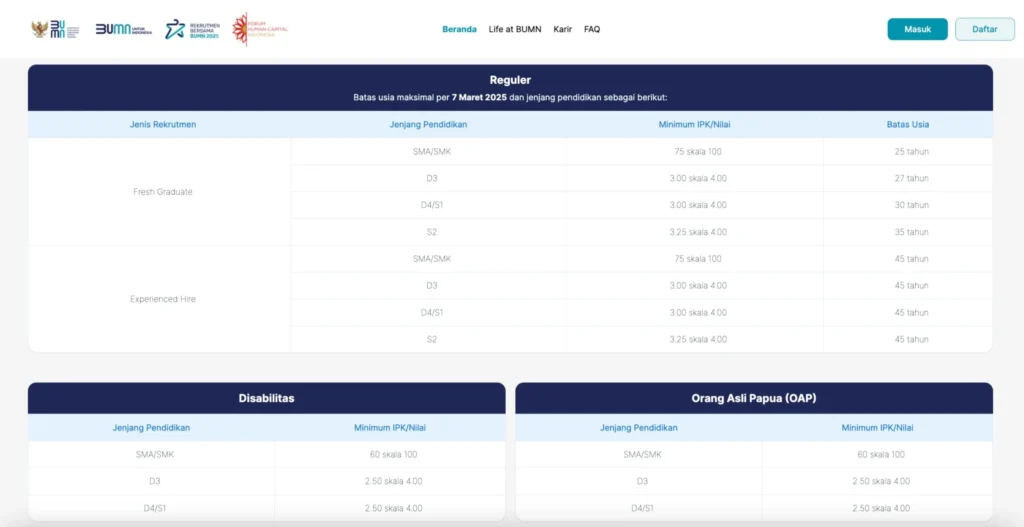The image size is (1024, 527).
Task: Click Jenjang Pendidikan header in Disabilitas table
Action: [152, 428]
